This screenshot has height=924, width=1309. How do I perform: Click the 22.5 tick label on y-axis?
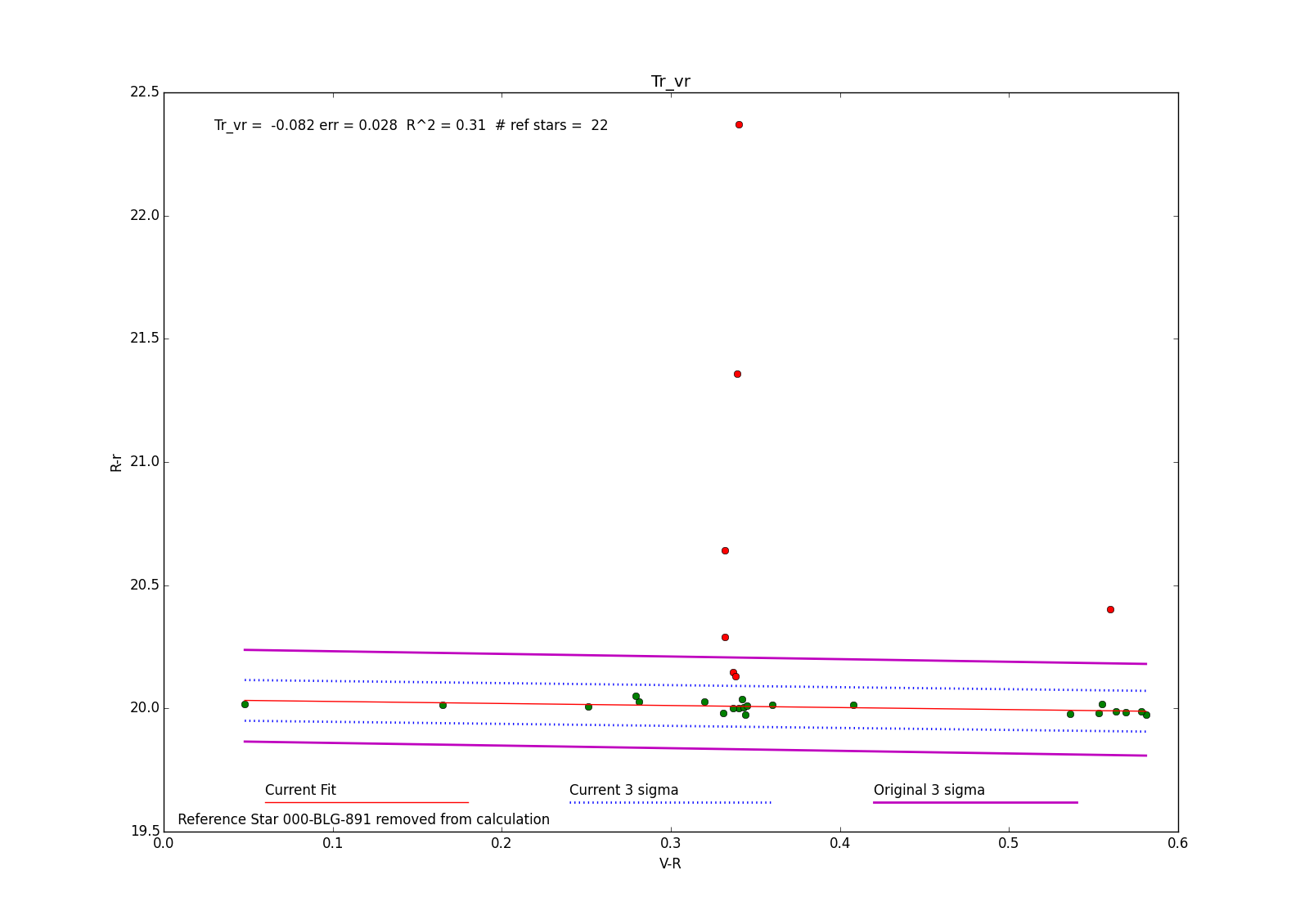point(144,92)
